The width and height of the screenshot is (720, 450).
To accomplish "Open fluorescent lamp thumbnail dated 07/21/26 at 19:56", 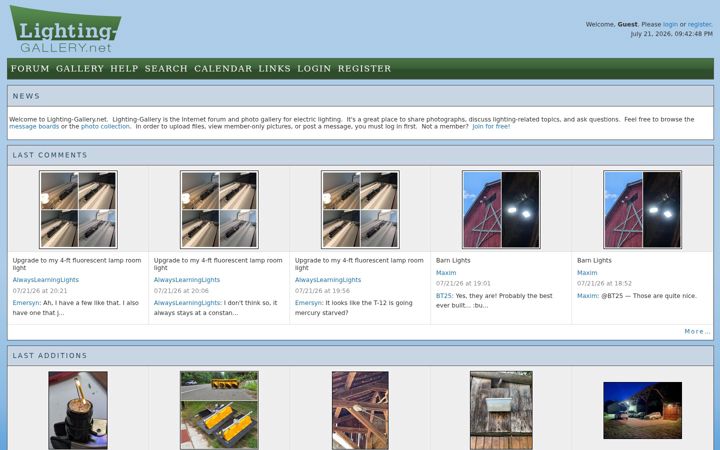I will (360, 209).
